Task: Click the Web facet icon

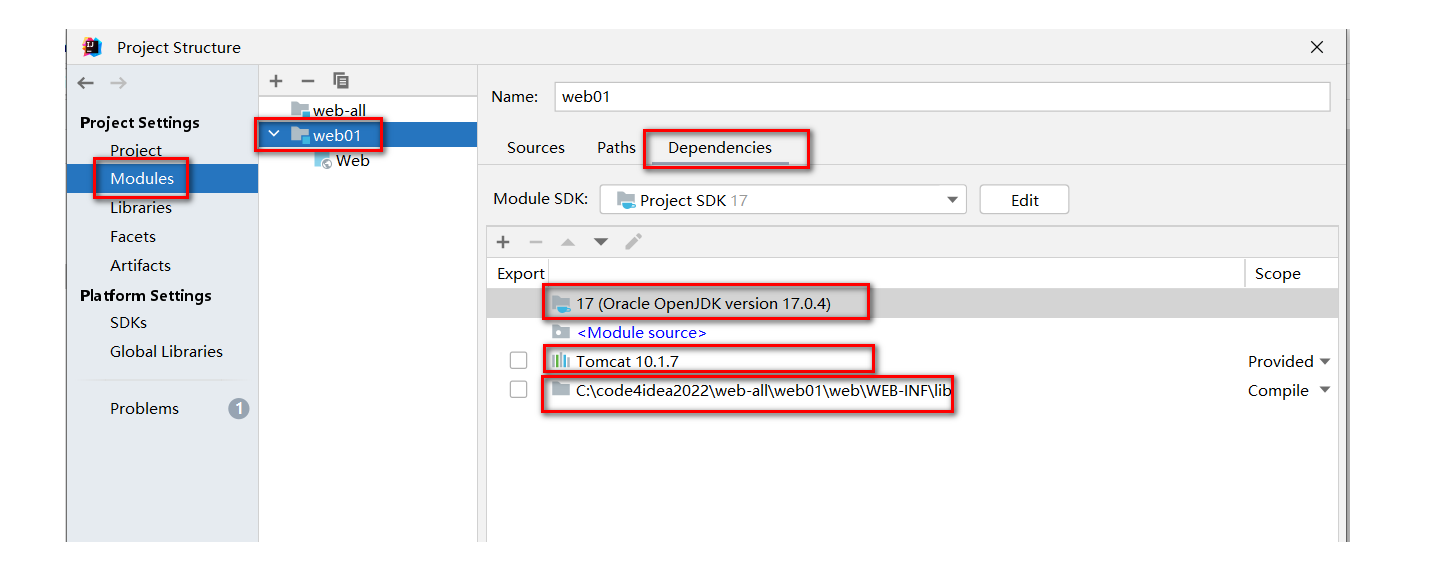Action: click(x=323, y=161)
